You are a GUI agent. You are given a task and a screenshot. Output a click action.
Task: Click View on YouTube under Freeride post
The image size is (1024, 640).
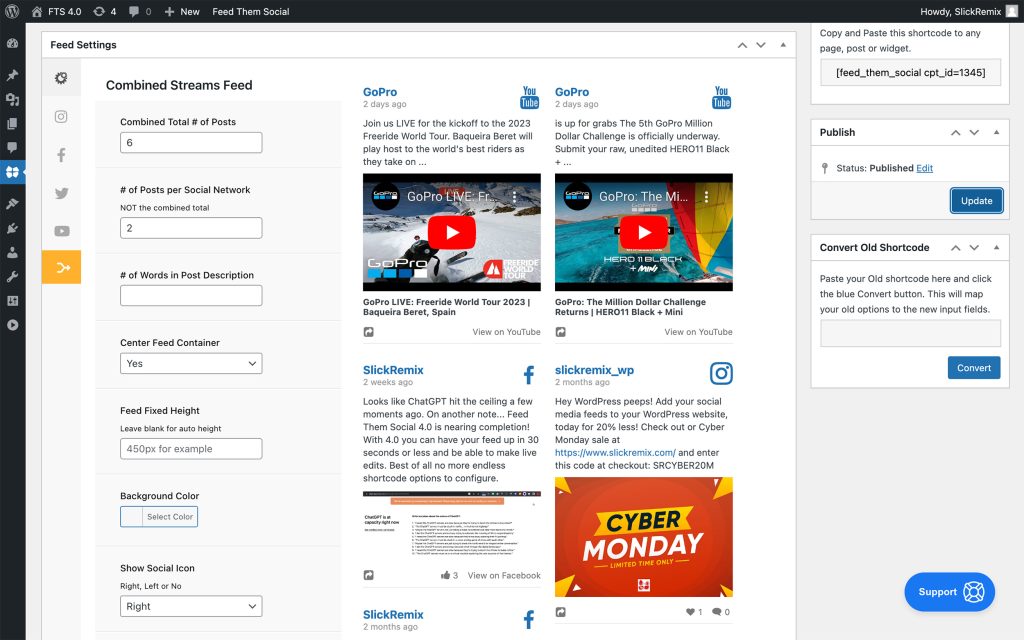pyautogui.click(x=506, y=332)
